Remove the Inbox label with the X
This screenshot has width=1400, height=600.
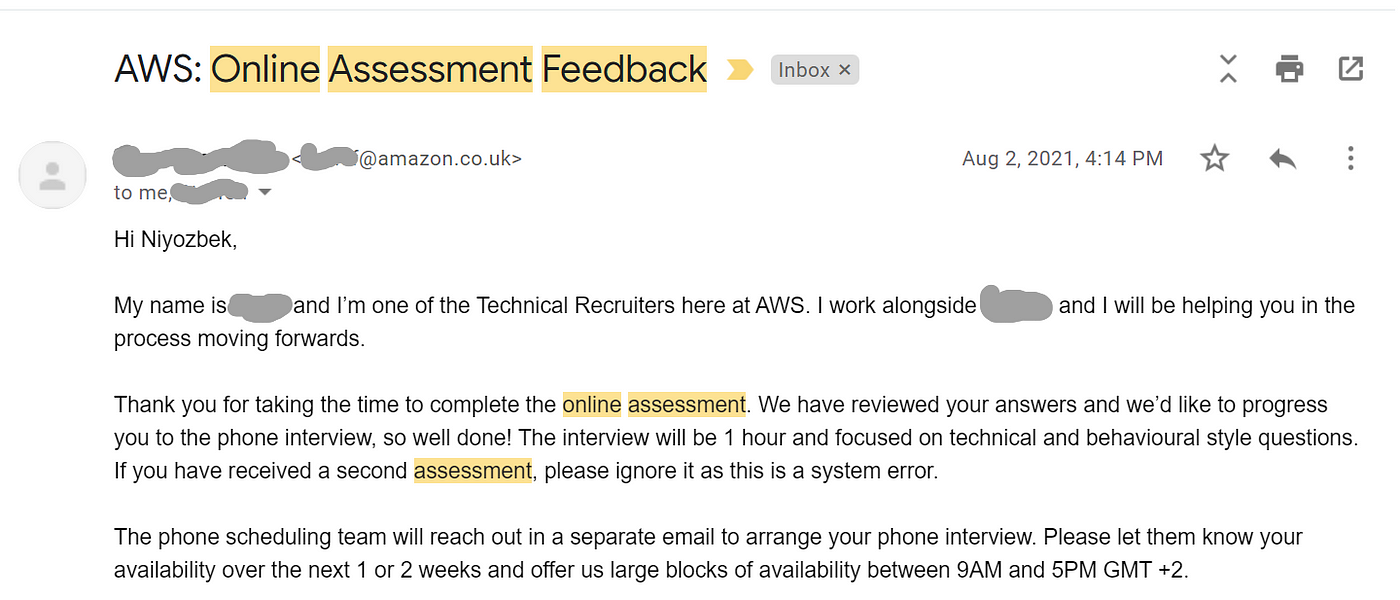click(x=845, y=70)
